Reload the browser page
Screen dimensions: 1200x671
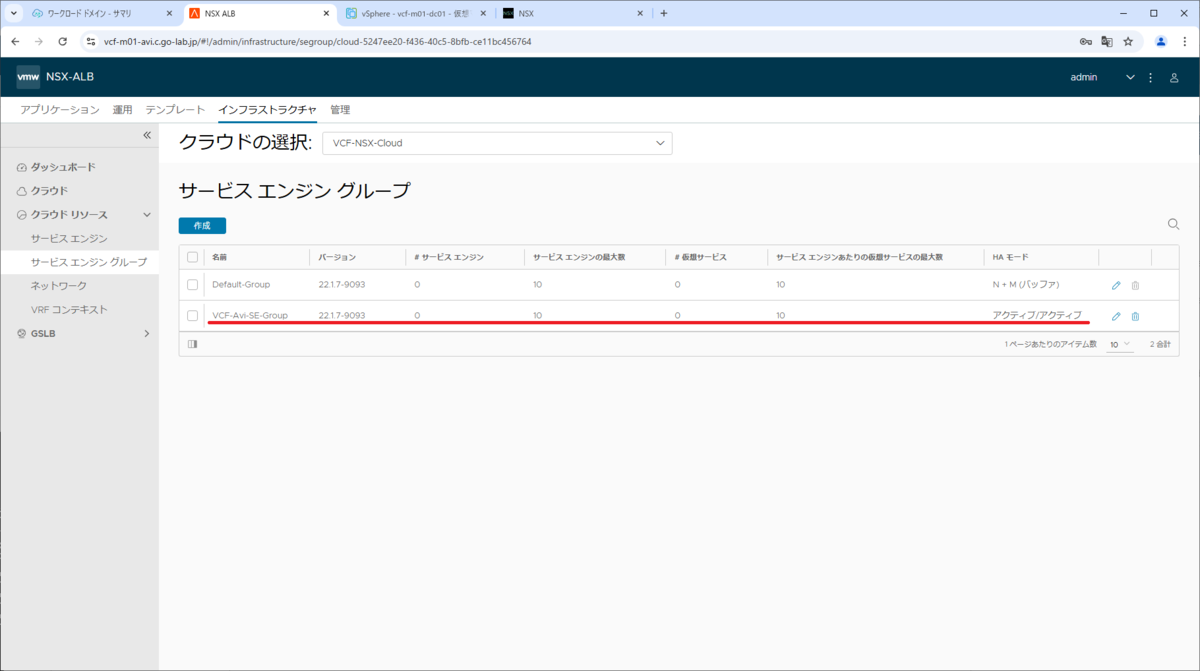(x=62, y=42)
